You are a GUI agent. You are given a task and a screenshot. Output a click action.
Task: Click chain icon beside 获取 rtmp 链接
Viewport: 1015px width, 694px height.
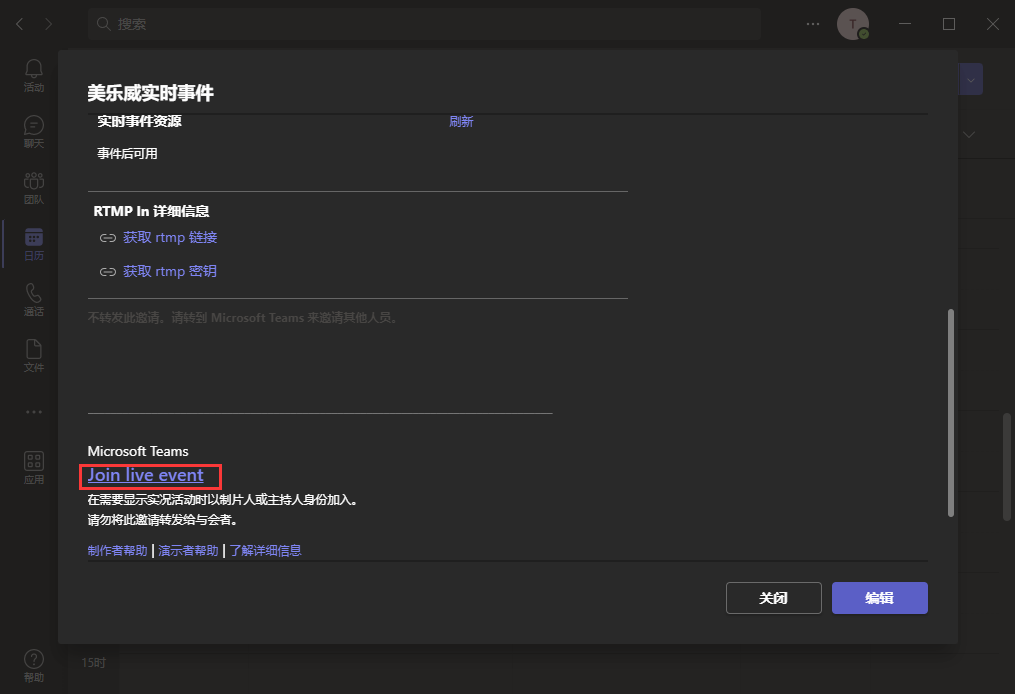(x=107, y=238)
